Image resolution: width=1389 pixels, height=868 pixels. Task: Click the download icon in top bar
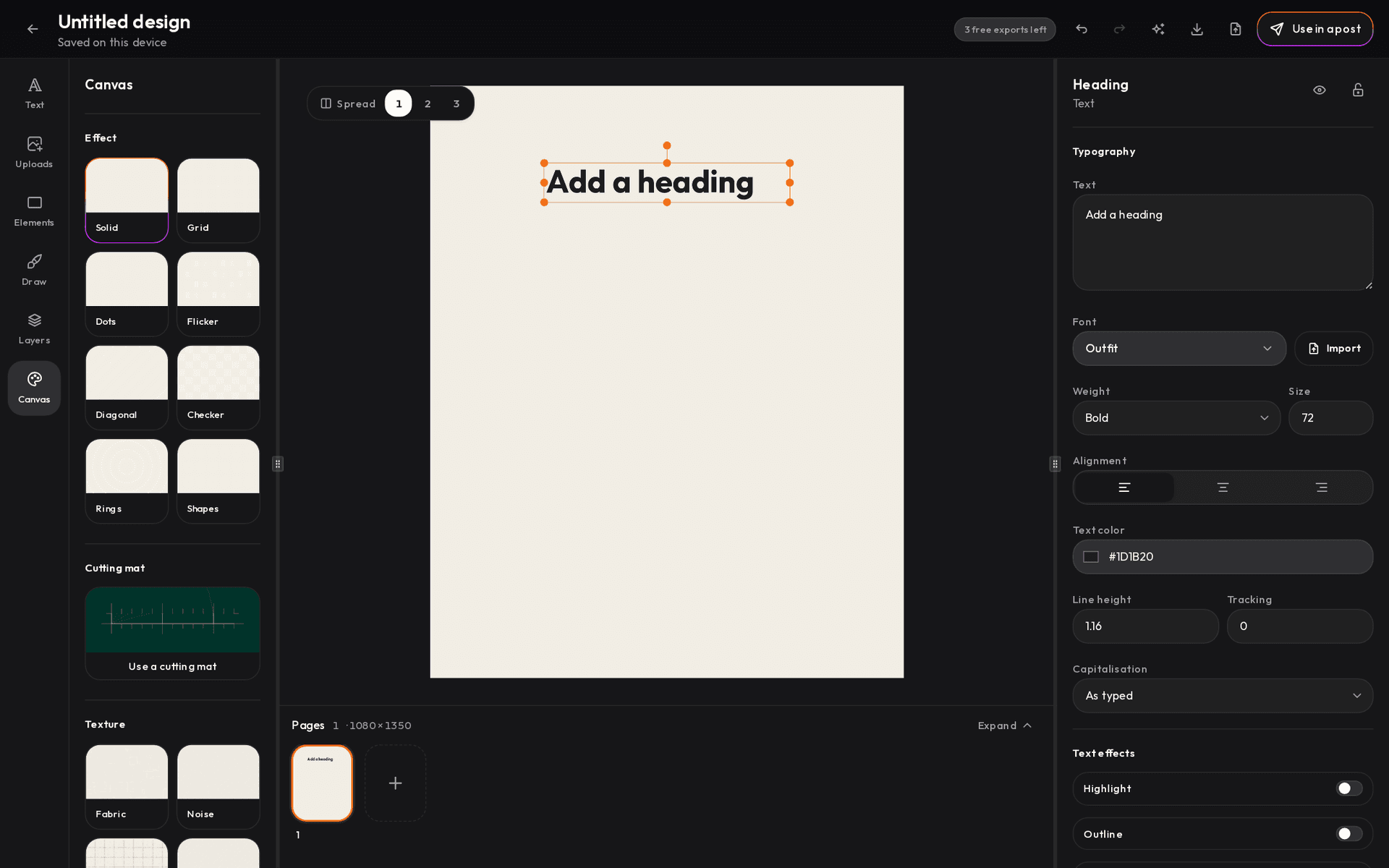click(x=1197, y=29)
